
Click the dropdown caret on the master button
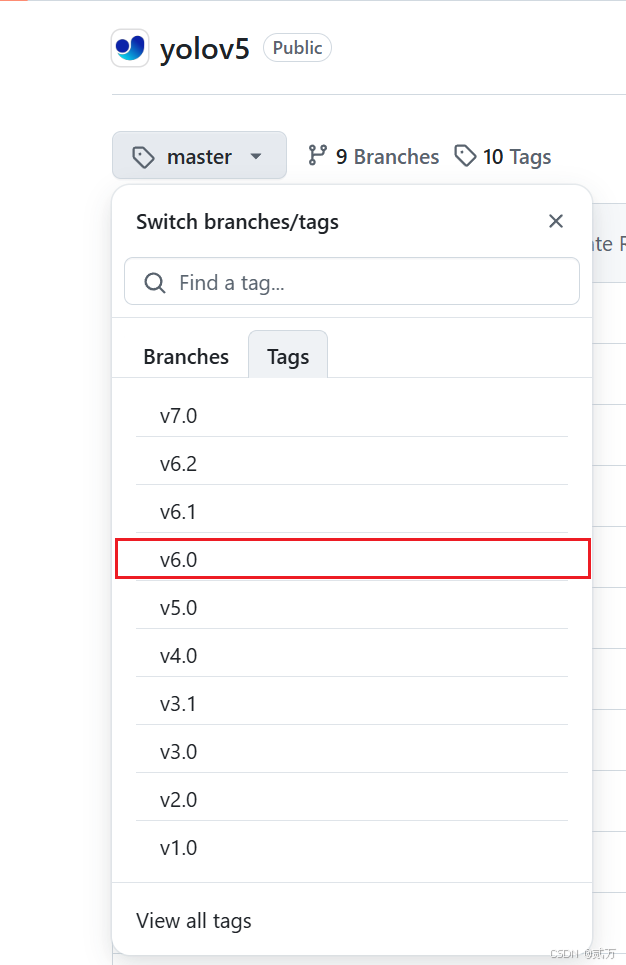click(256, 156)
